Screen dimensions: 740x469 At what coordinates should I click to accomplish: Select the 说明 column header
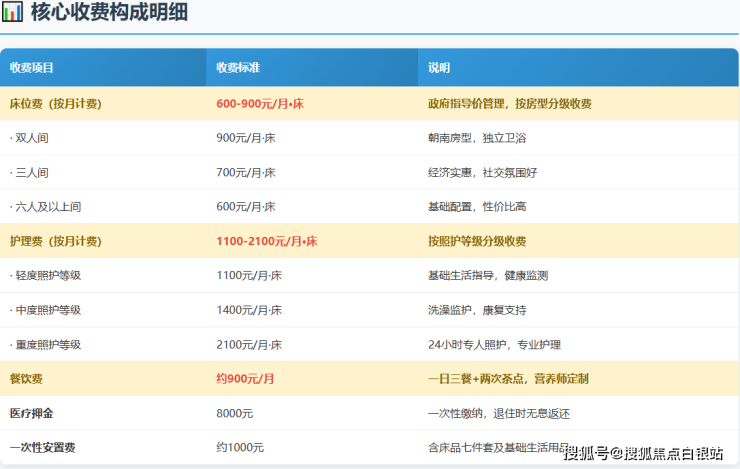[439, 68]
